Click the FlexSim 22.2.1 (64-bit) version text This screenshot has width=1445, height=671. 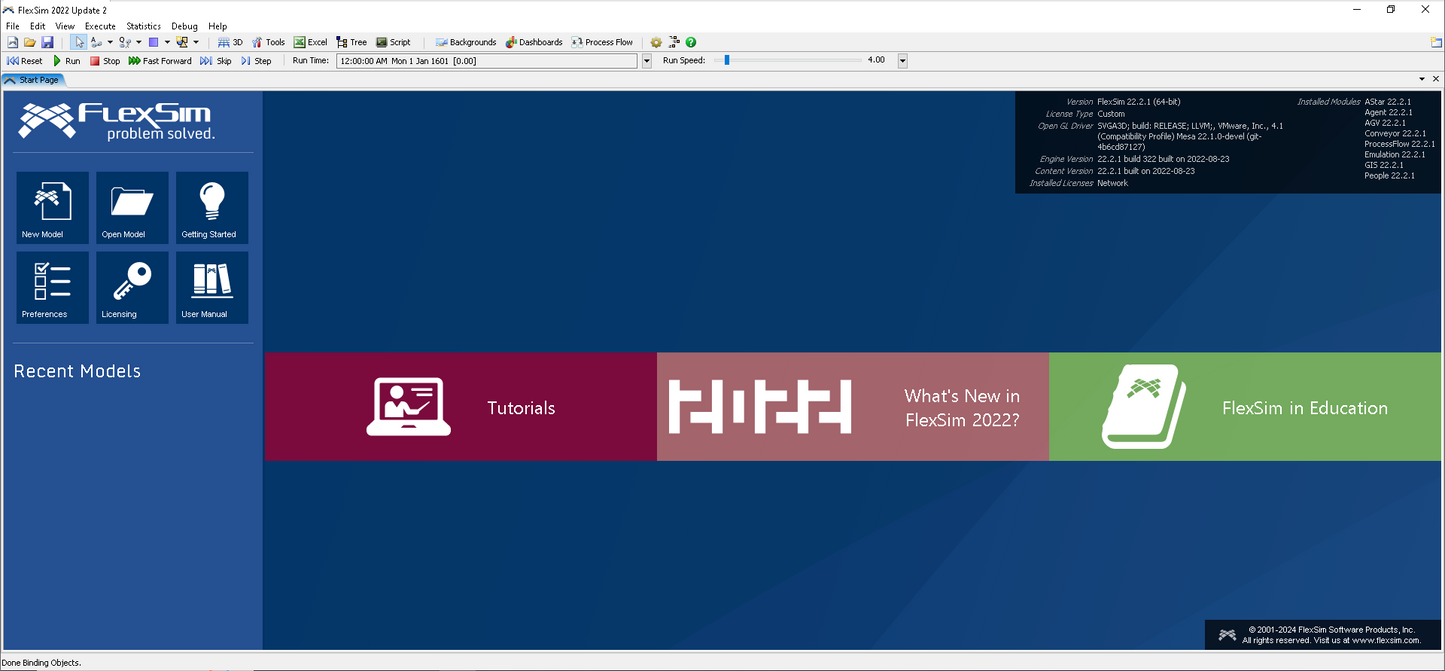(1139, 102)
